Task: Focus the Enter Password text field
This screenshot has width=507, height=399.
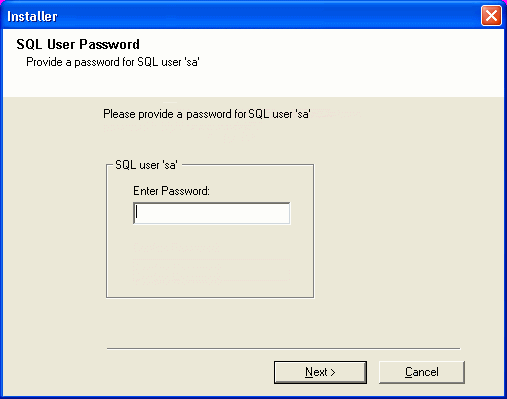Action: pyautogui.click(x=212, y=213)
